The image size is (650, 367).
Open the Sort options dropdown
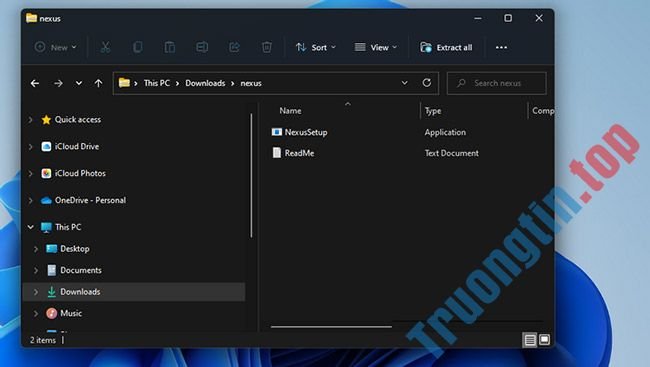315,47
